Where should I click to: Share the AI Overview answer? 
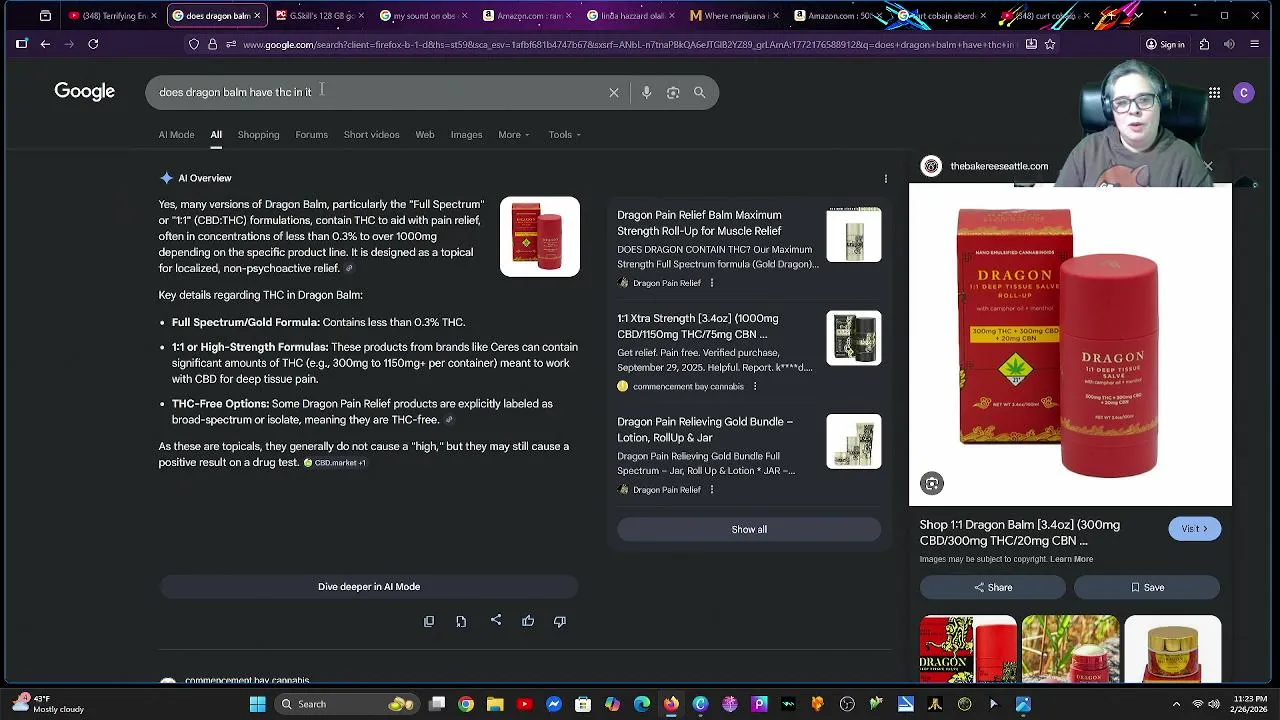pyautogui.click(x=496, y=620)
